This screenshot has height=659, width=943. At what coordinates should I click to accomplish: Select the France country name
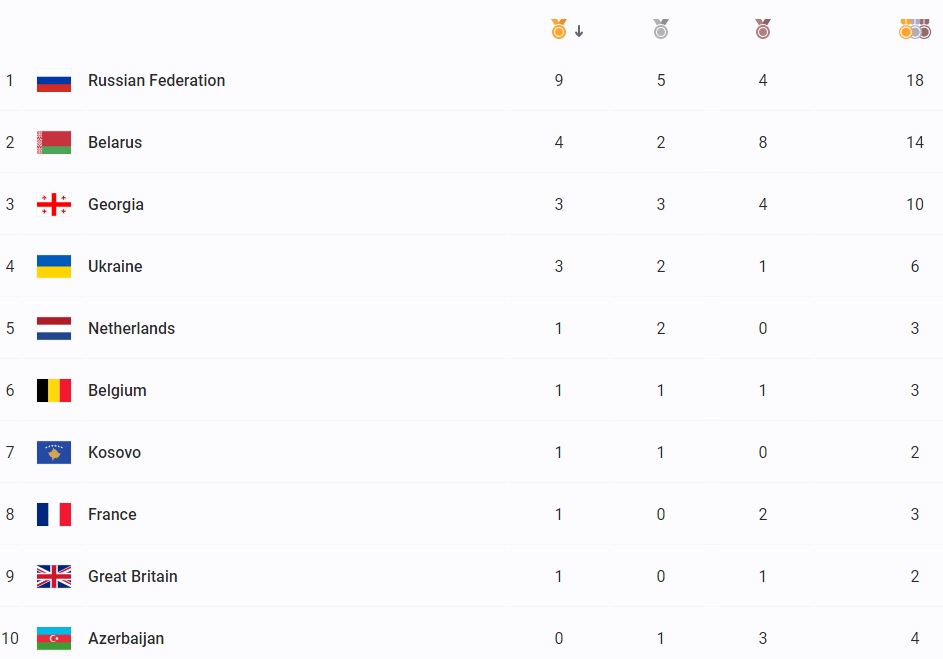click(112, 515)
